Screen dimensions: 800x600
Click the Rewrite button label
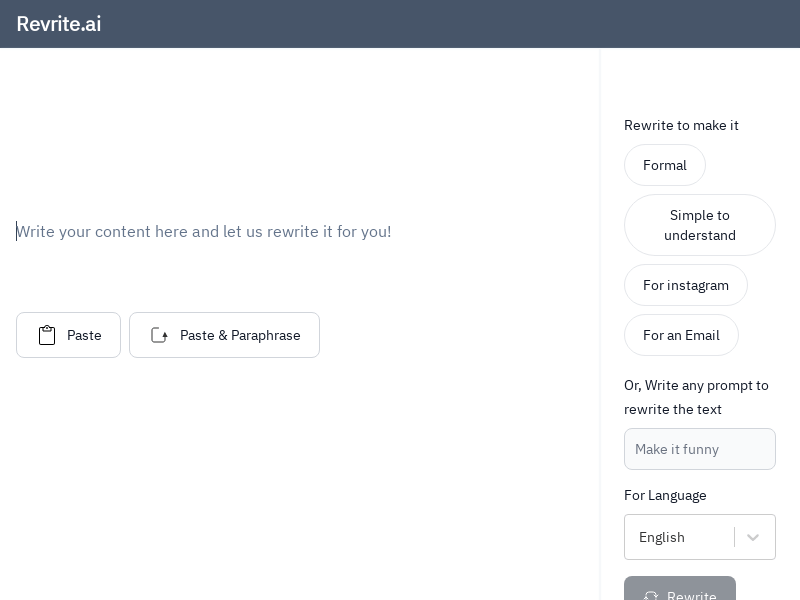click(692, 595)
